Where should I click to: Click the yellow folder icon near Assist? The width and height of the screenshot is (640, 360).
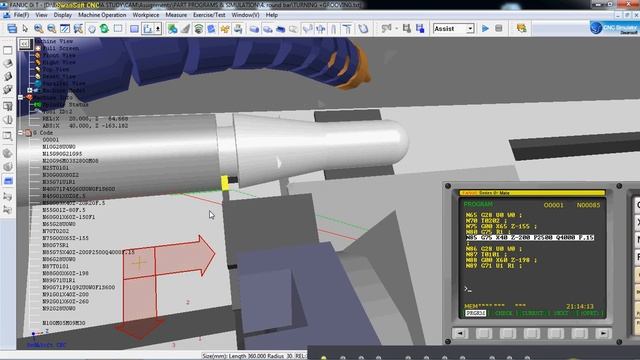(521, 29)
